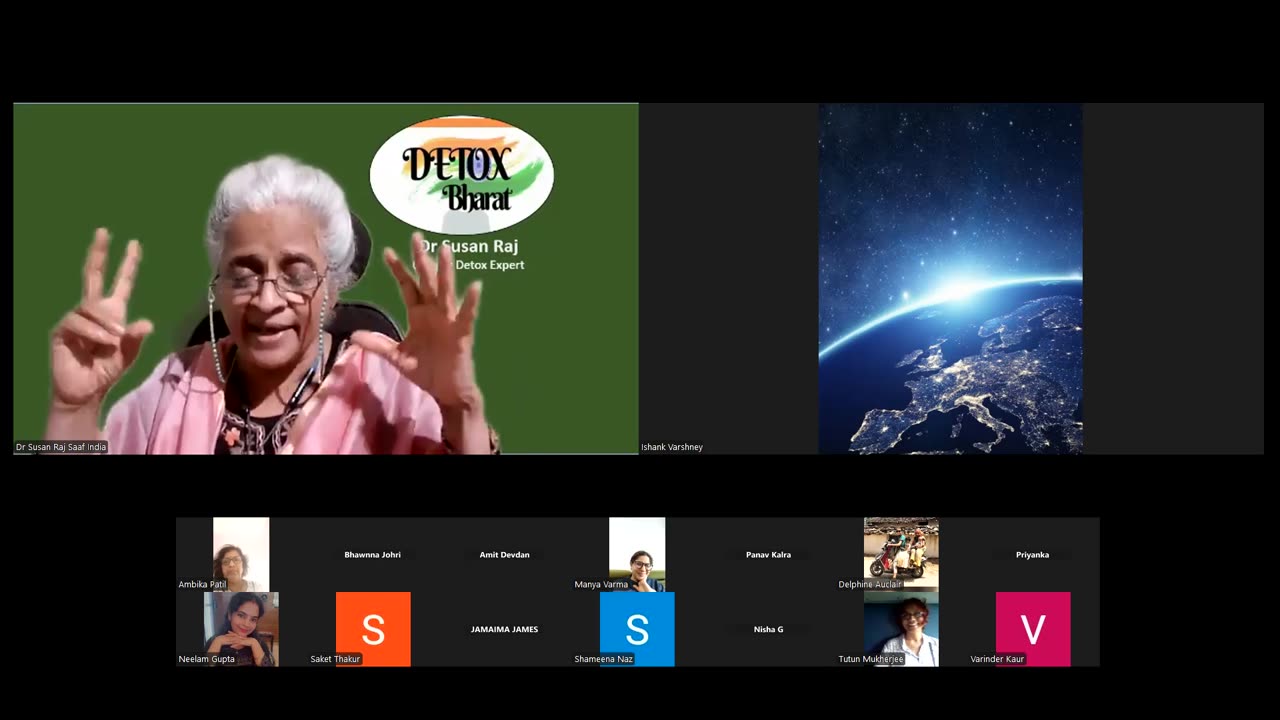The height and width of the screenshot is (720, 1280).
Task: Select the Amit Devdan participant tile
Action: click(505, 554)
